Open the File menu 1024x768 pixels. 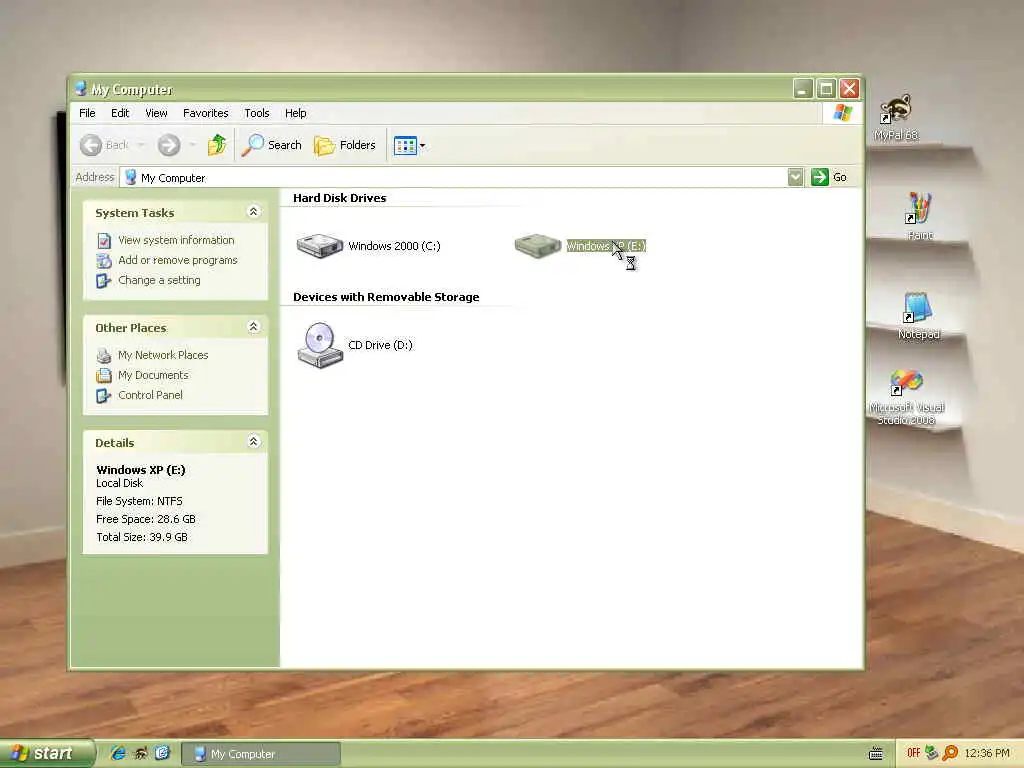pyautogui.click(x=87, y=113)
